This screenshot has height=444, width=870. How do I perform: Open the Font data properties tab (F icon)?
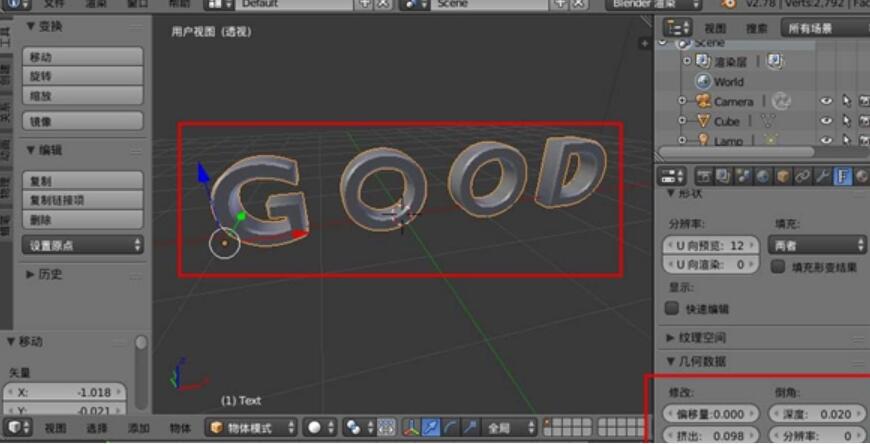click(843, 177)
